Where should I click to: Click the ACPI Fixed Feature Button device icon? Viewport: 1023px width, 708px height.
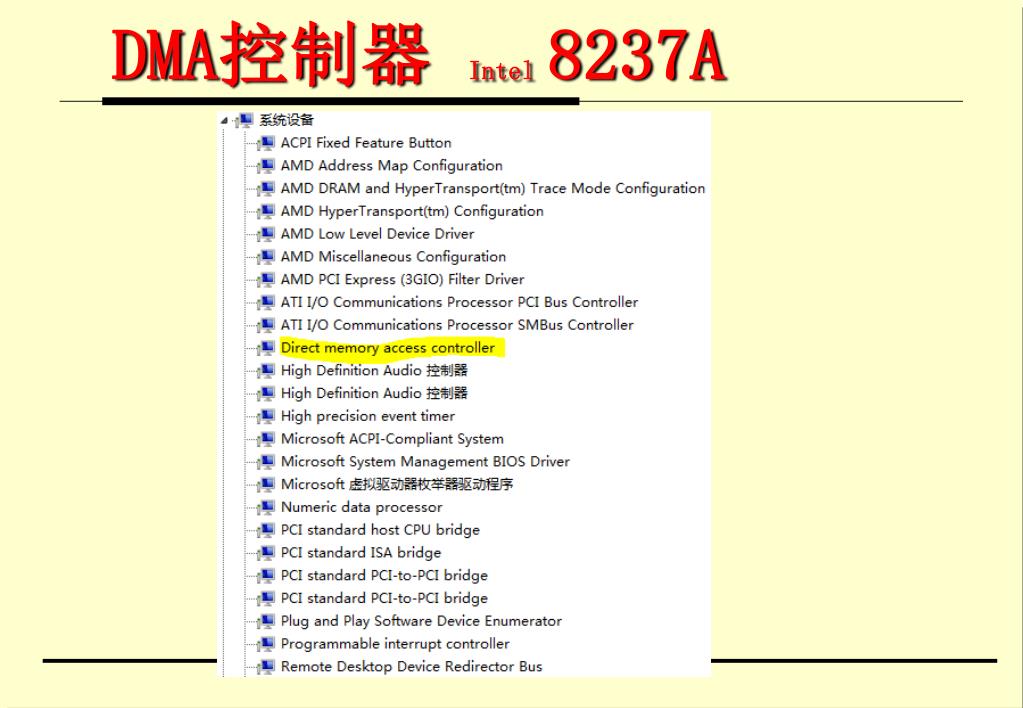click(266, 143)
